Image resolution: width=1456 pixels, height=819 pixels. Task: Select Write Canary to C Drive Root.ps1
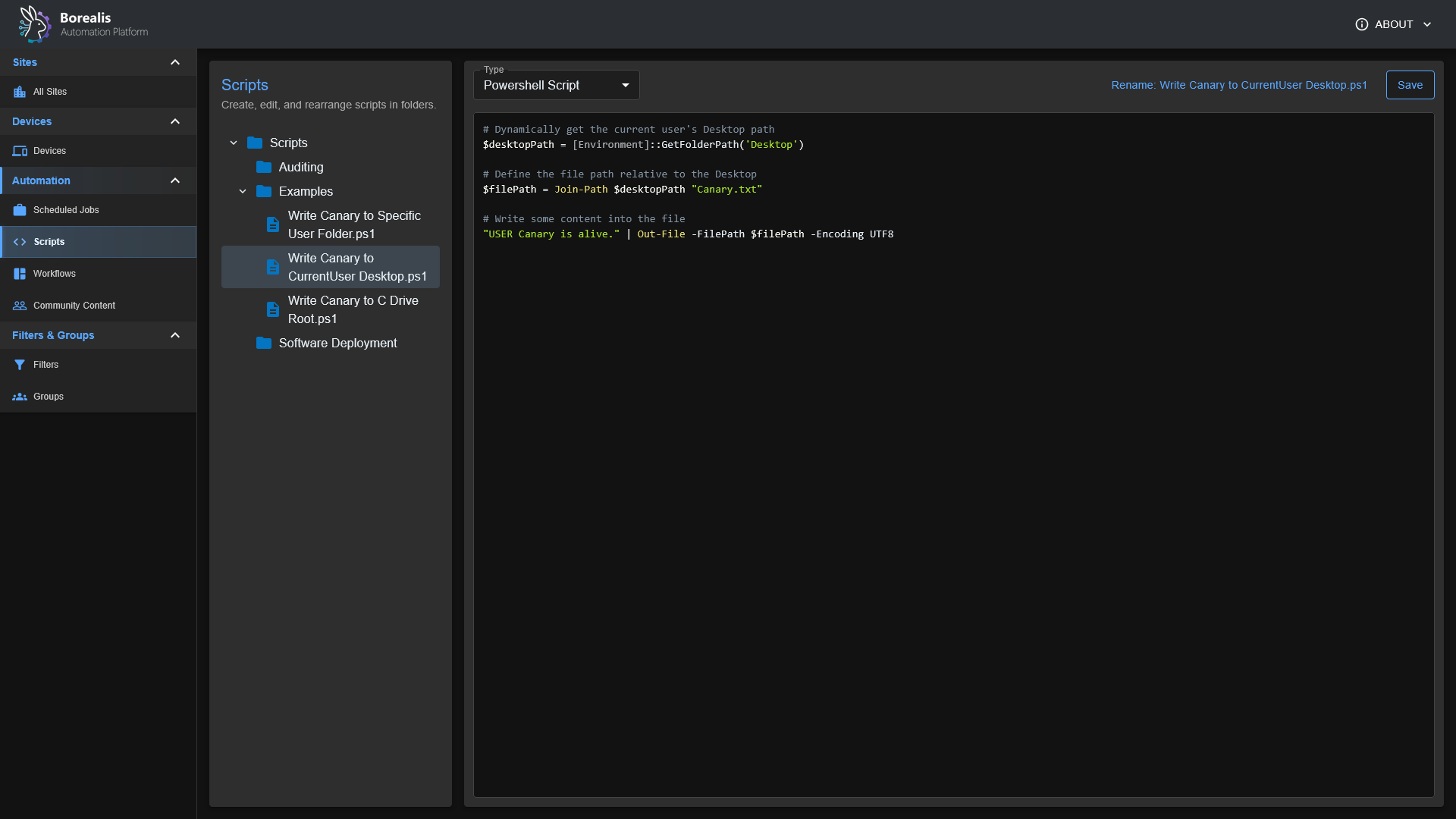(x=352, y=309)
